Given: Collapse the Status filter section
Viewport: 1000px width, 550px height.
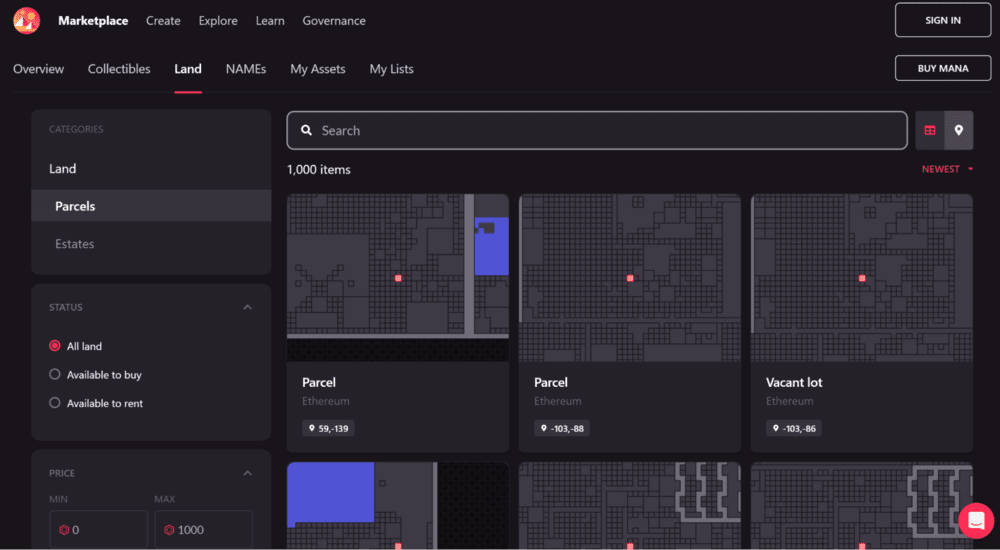Looking at the screenshot, I should 247,308.
